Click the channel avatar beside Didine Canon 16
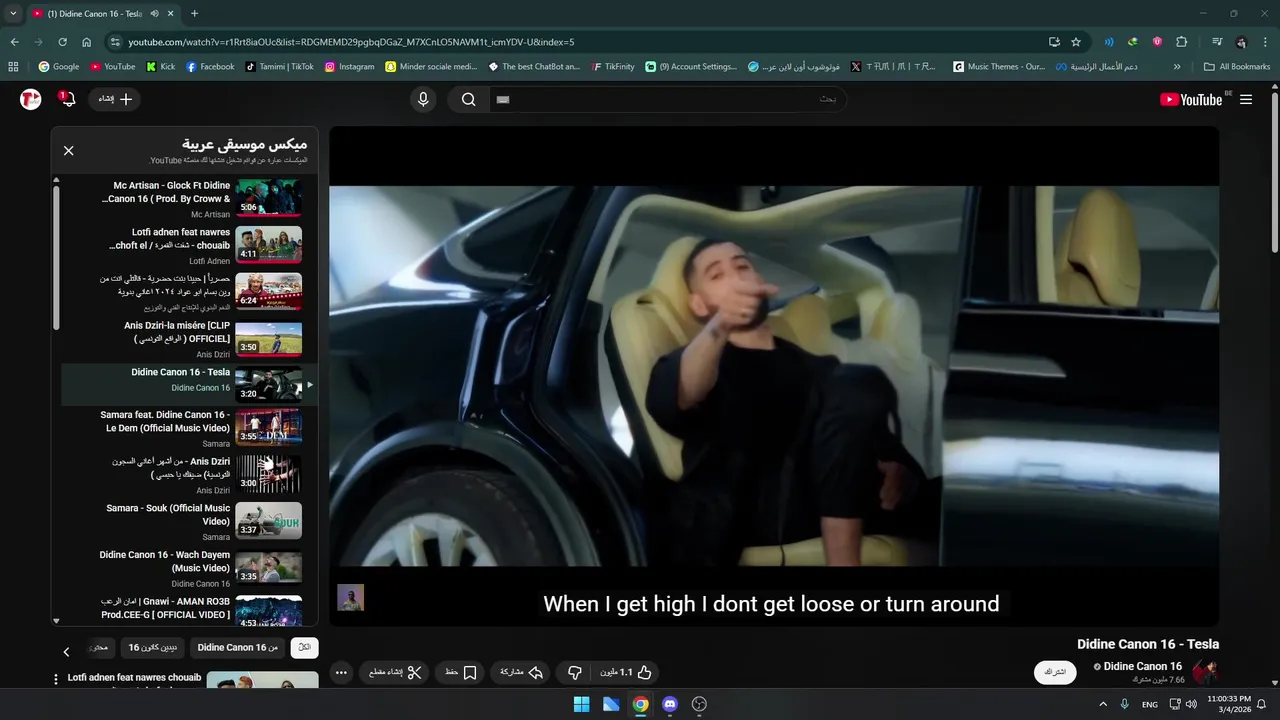Viewport: 1280px width, 720px height. click(1205, 672)
